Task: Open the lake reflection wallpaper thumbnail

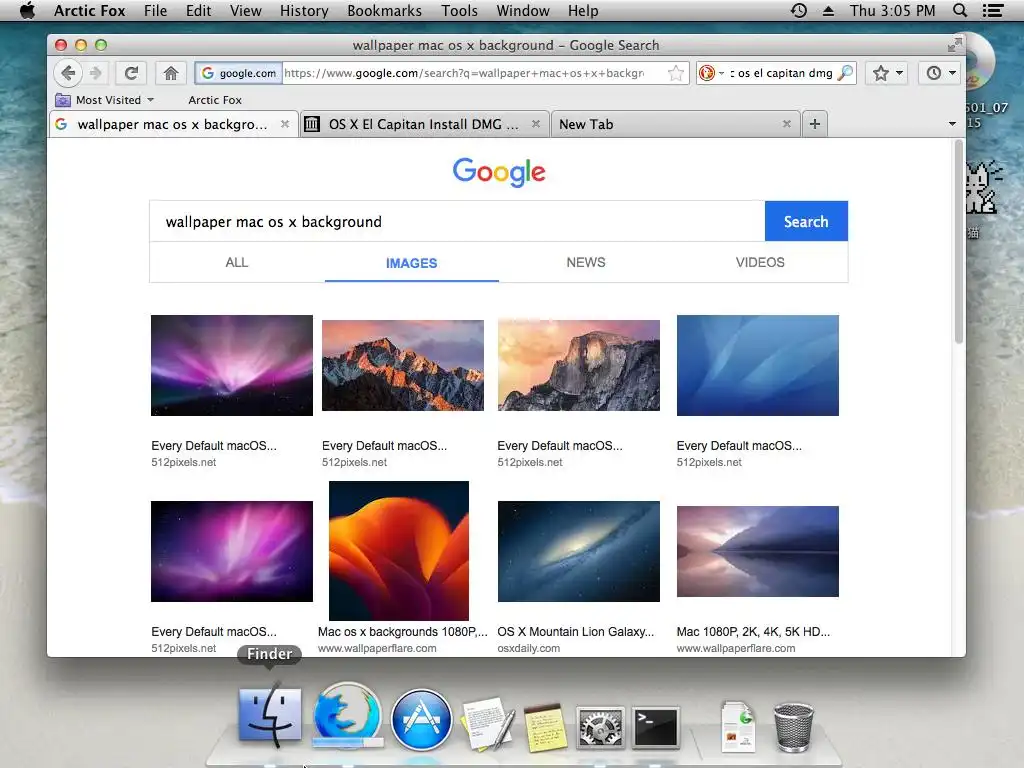Action: coord(758,551)
